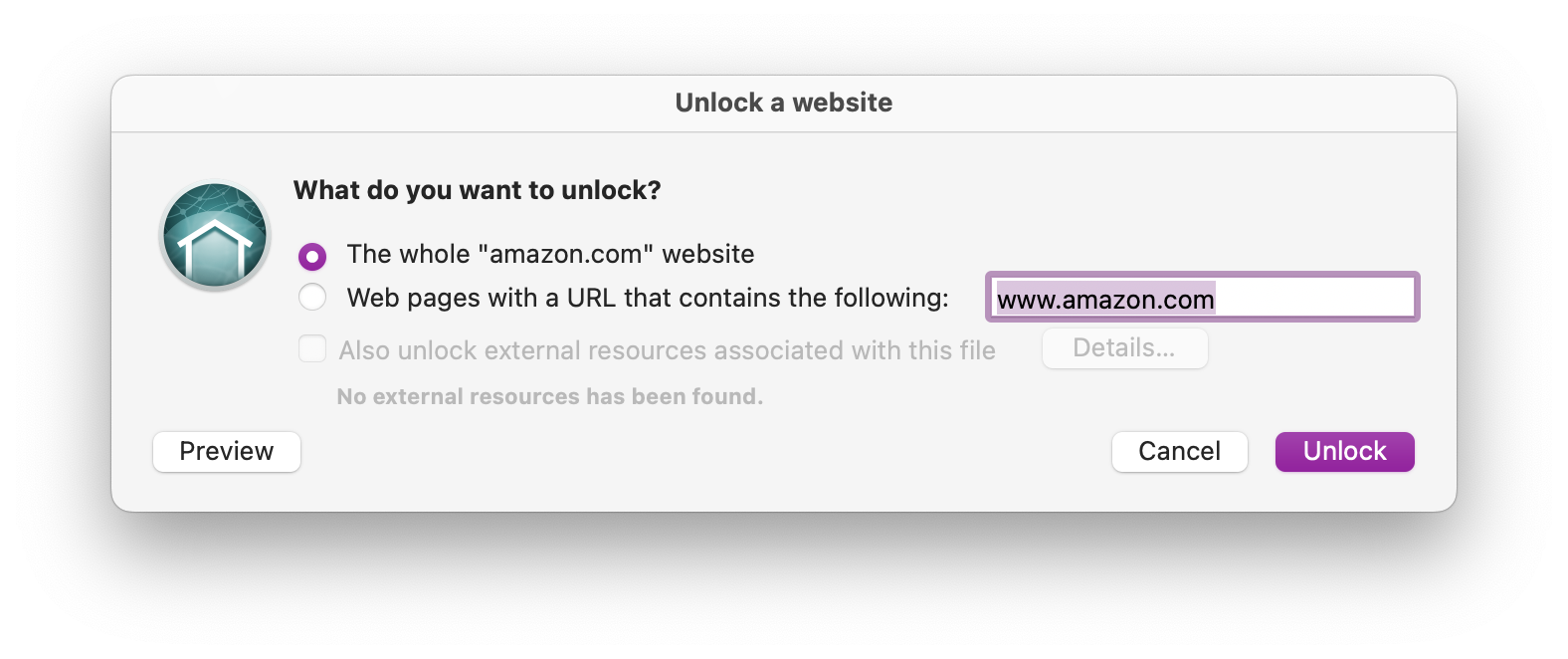Image resolution: width=1568 pixels, height=659 pixels.
Task: Click the word "website" in the dialog title
Action: coord(843,103)
